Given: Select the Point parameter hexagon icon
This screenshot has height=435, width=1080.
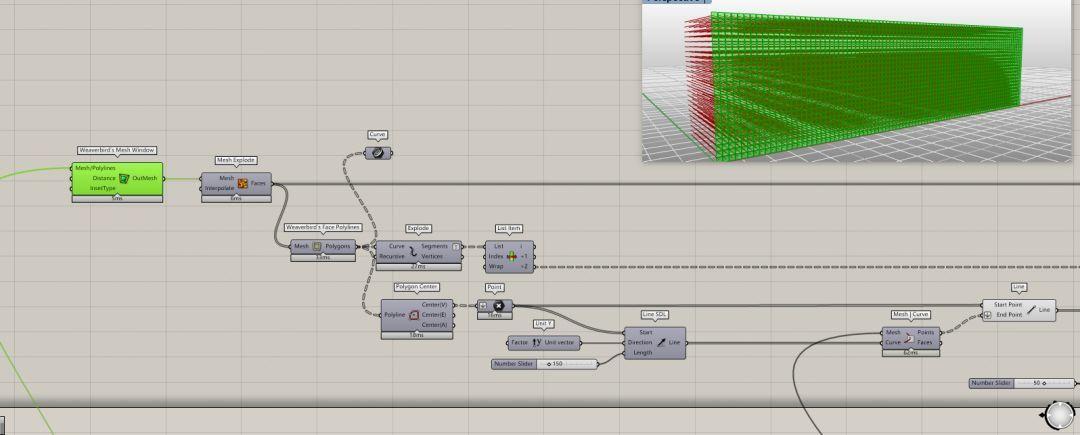Looking at the screenshot, I should tap(499, 306).
